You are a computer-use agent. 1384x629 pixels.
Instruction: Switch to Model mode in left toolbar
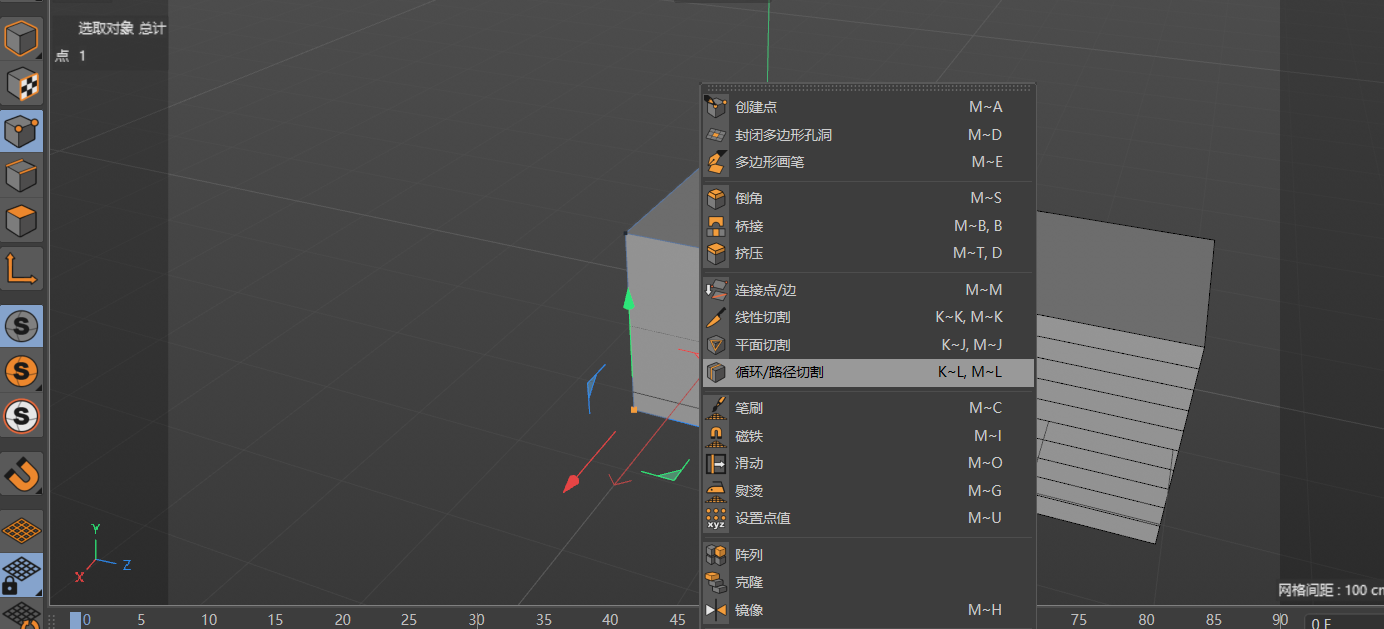21,39
